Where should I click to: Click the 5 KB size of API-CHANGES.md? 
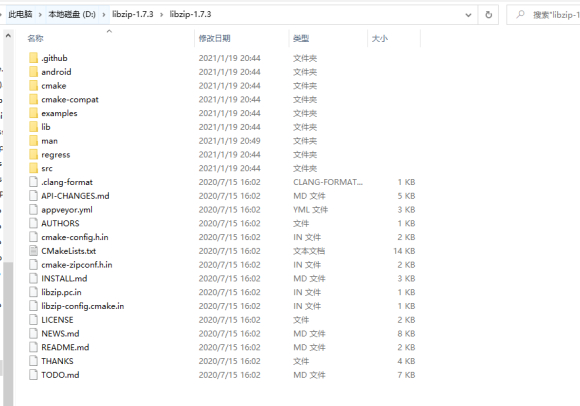pyautogui.click(x=406, y=196)
